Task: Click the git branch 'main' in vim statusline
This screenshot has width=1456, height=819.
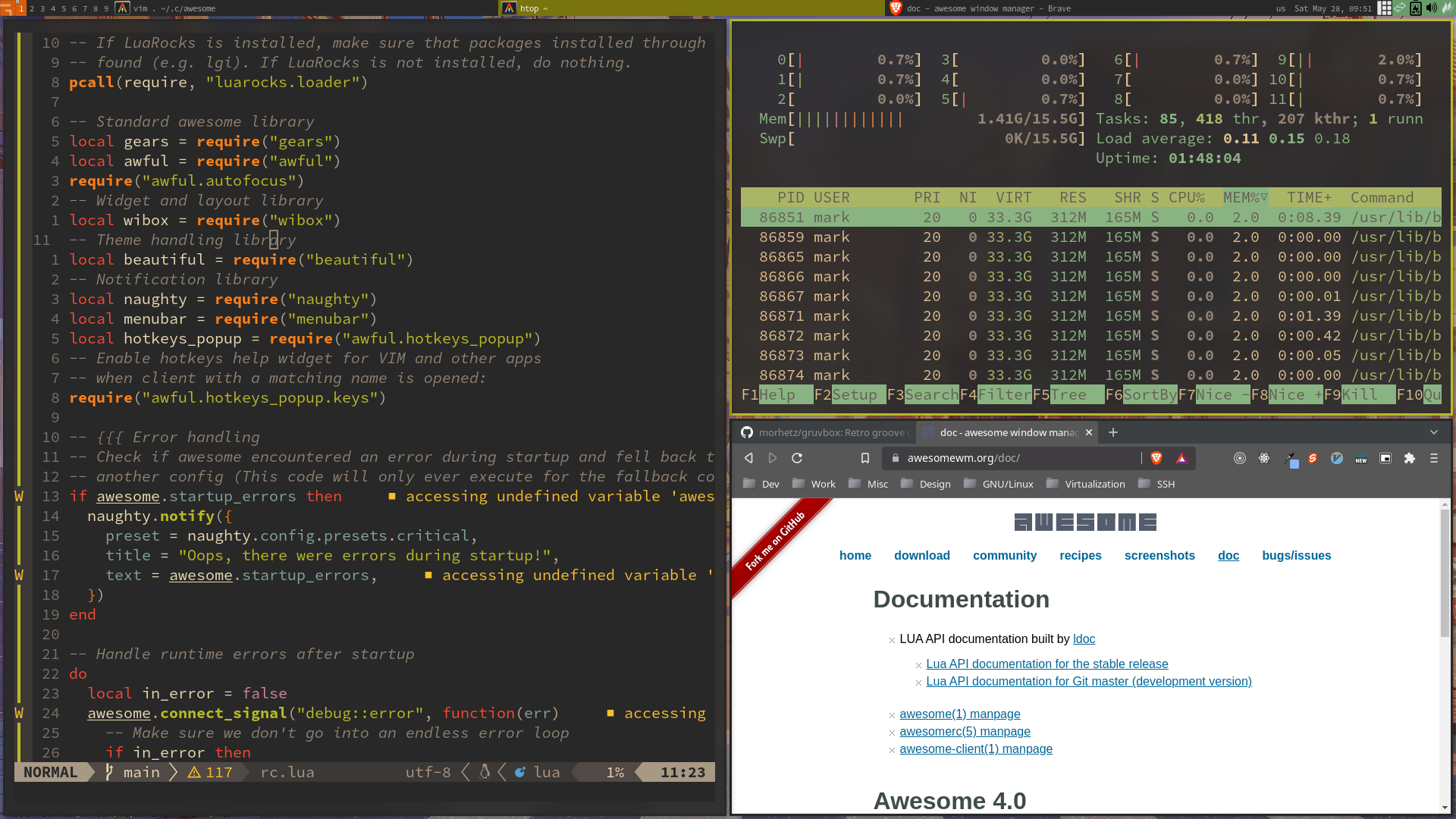Action: point(133,772)
